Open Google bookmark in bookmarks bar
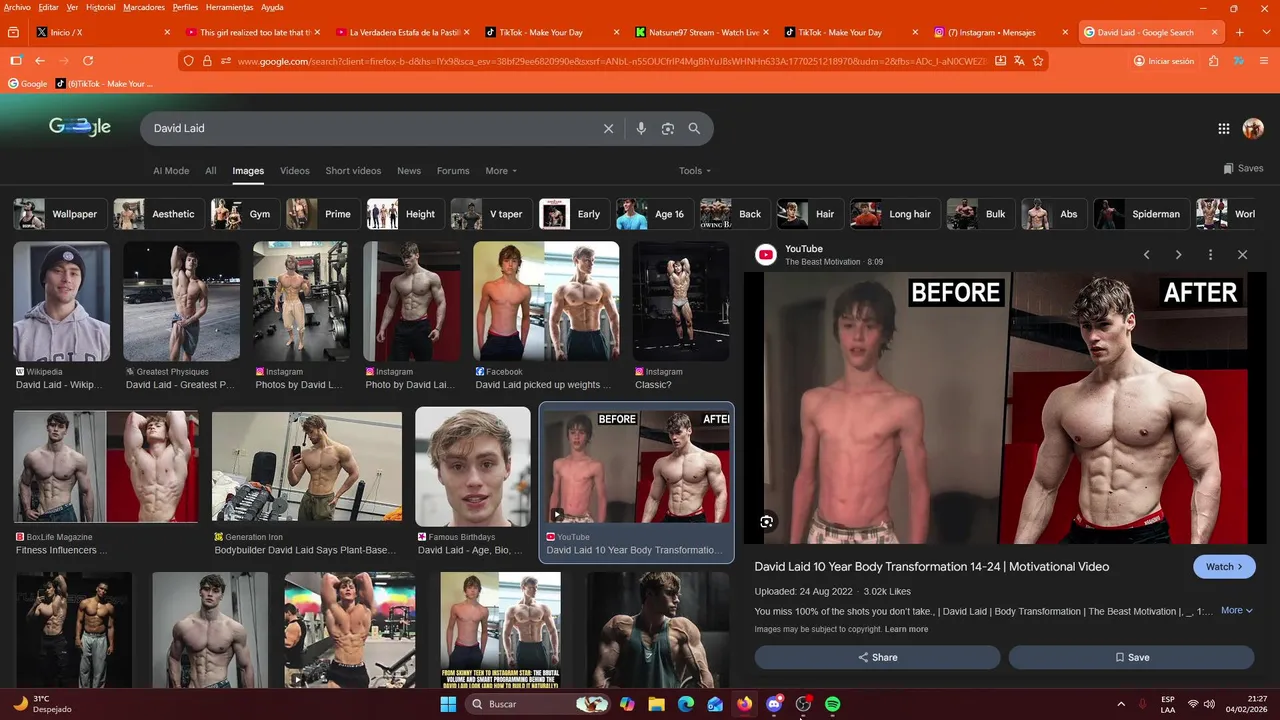Viewport: 1280px width, 720px height. (x=28, y=84)
